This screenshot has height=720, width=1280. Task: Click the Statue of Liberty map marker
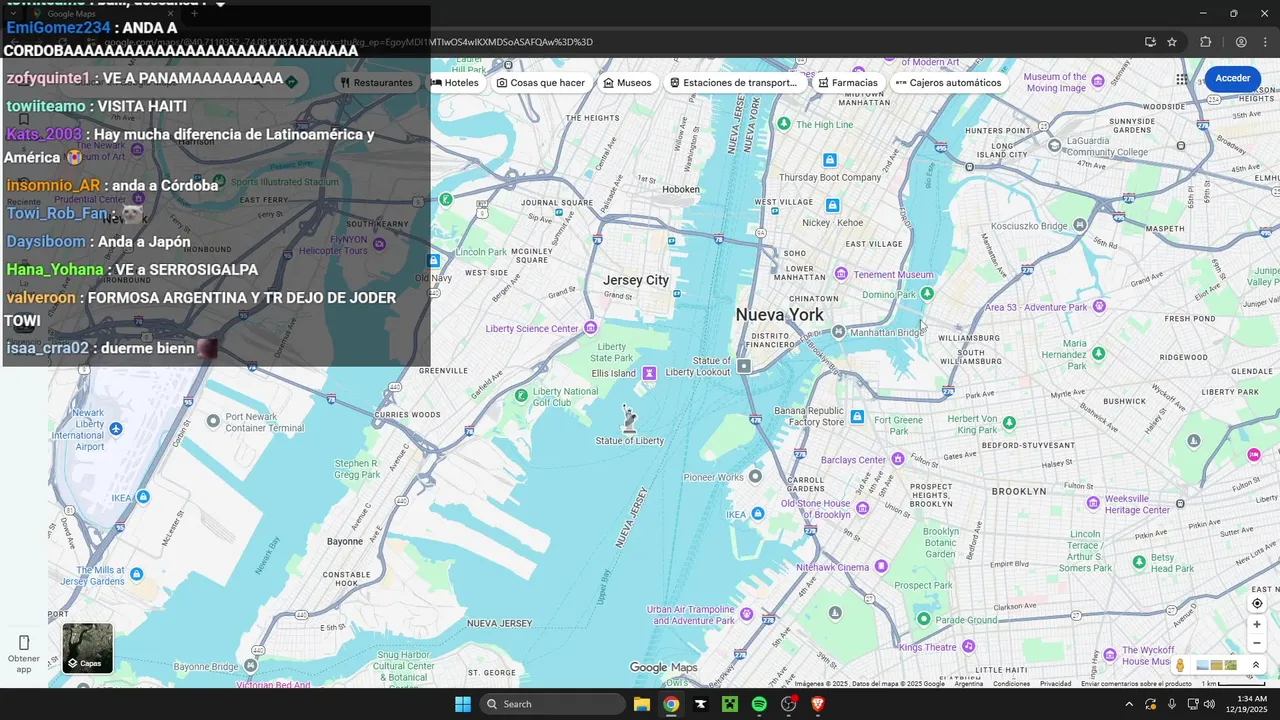pyautogui.click(x=630, y=417)
